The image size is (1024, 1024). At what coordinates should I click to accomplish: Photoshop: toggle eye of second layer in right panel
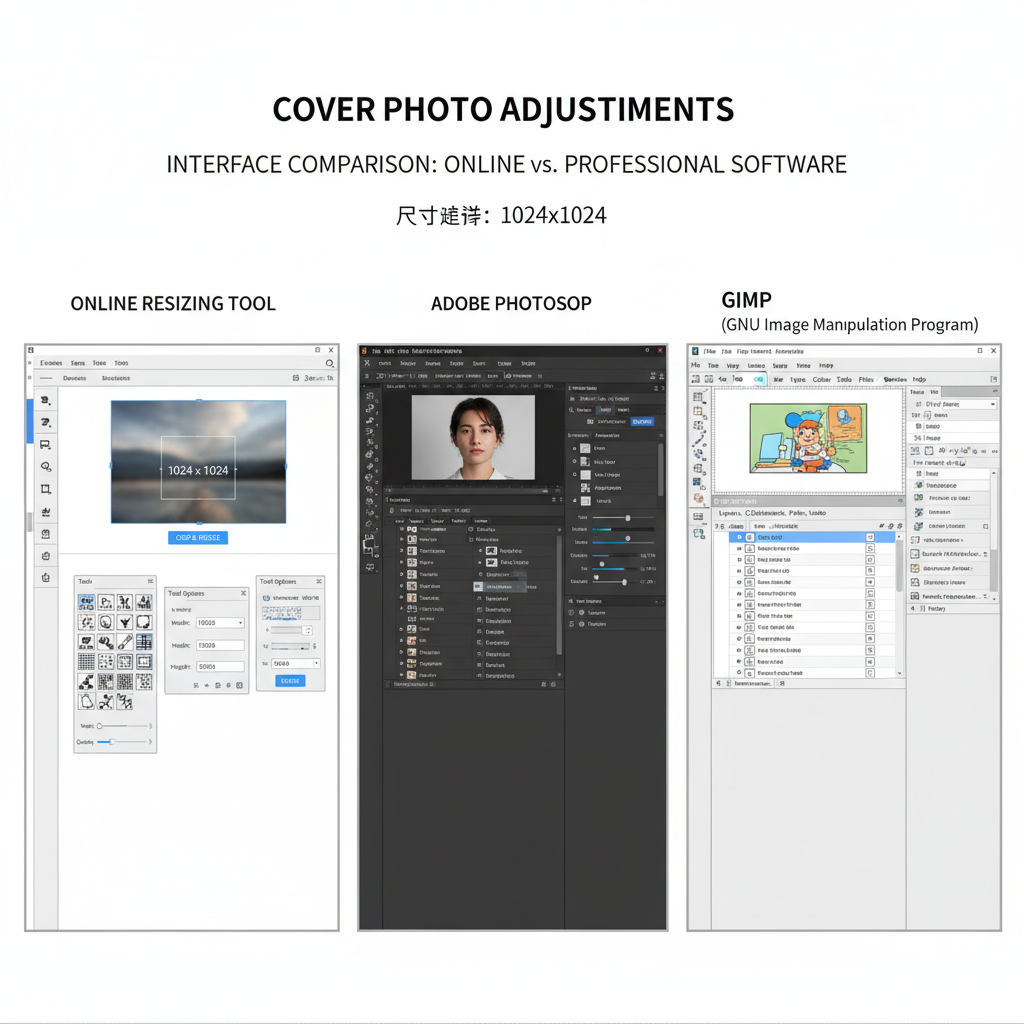[575, 462]
